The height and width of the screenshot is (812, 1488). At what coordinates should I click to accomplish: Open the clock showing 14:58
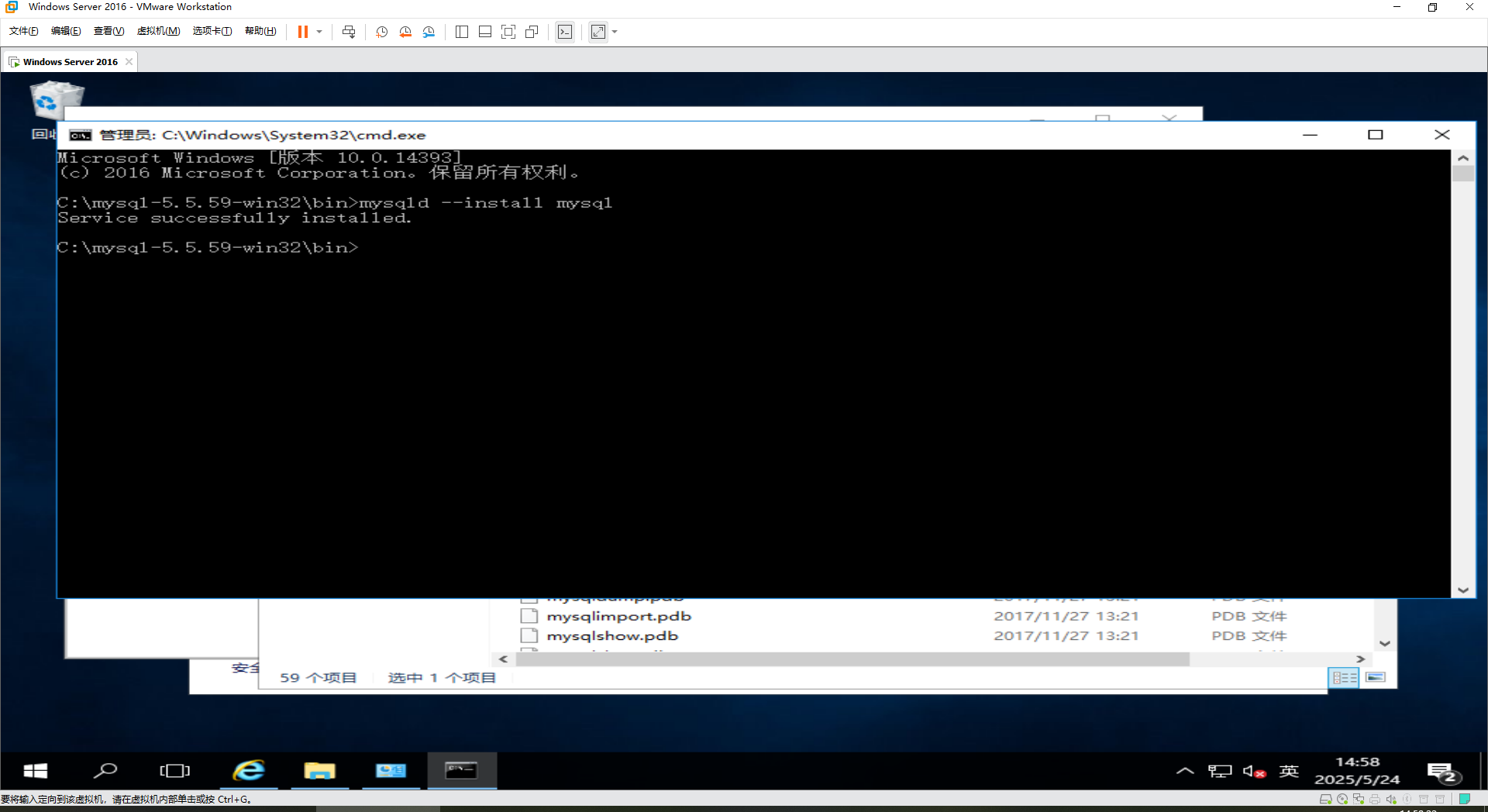(x=1357, y=771)
